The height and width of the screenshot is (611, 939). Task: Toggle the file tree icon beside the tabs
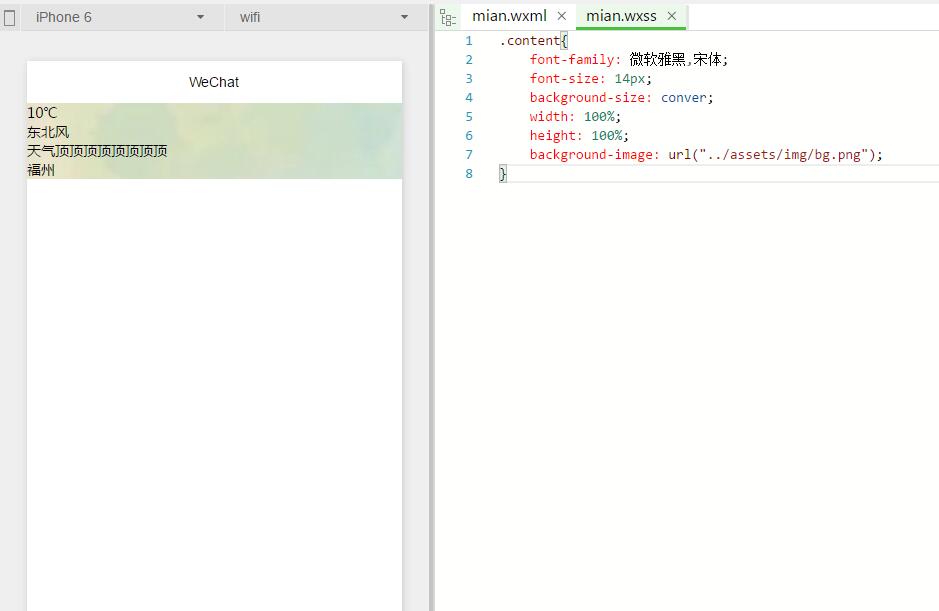pos(448,17)
